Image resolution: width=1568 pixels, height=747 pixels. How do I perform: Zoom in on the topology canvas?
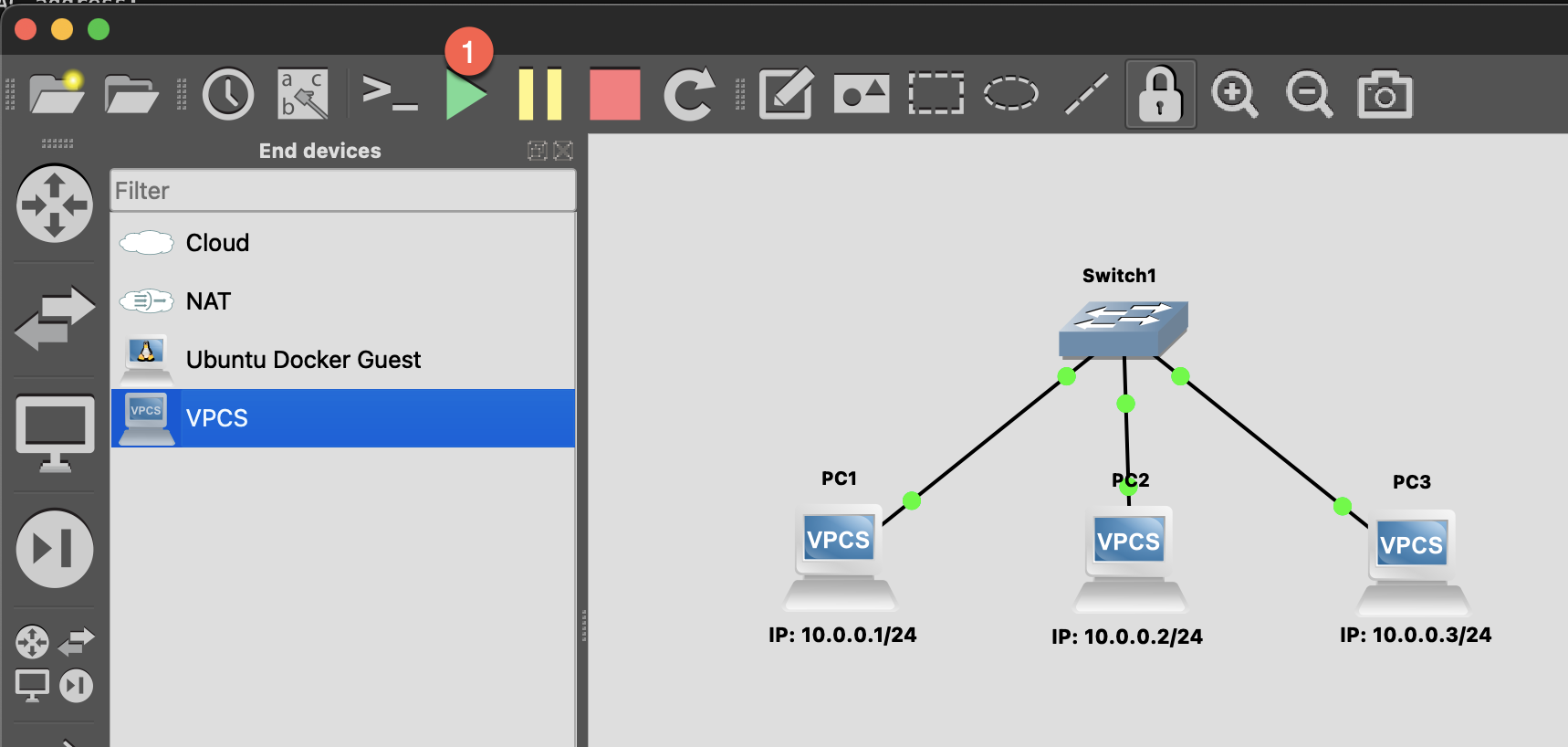pos(1234,95)
